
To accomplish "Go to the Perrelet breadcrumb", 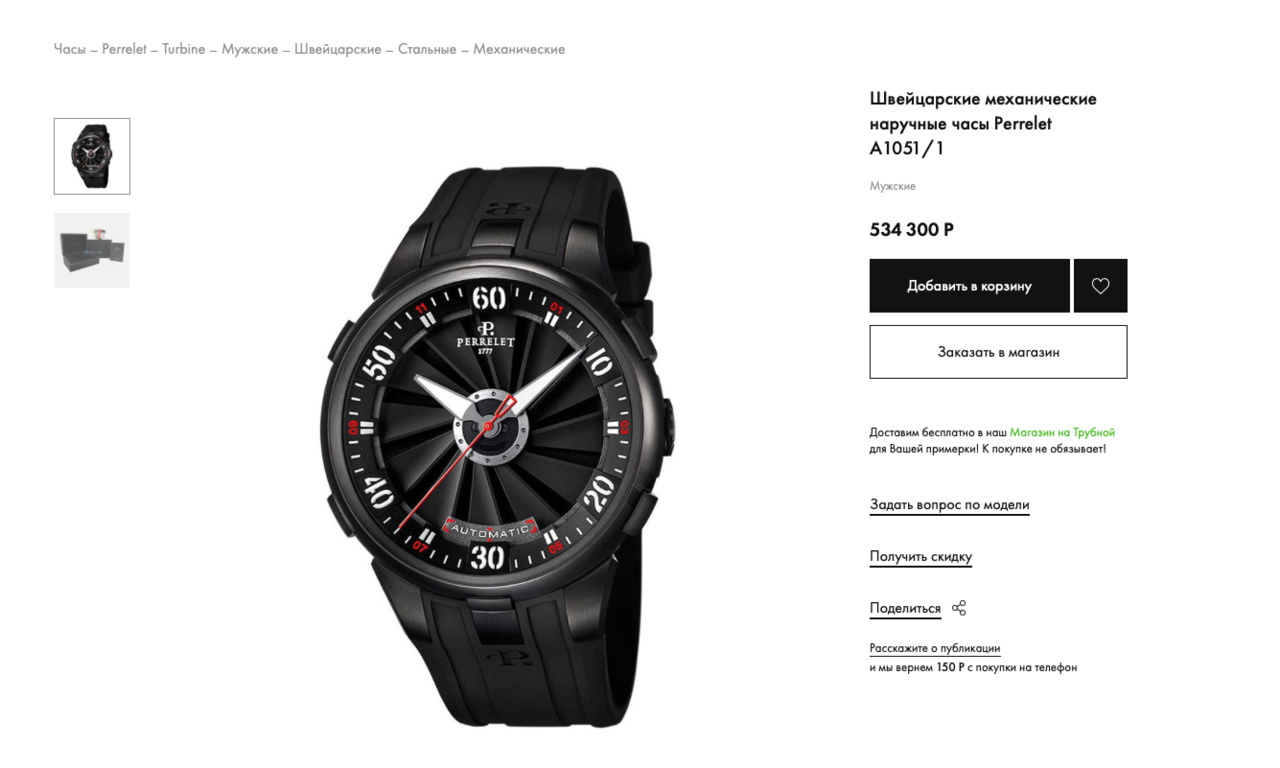I will pos(124,49).
